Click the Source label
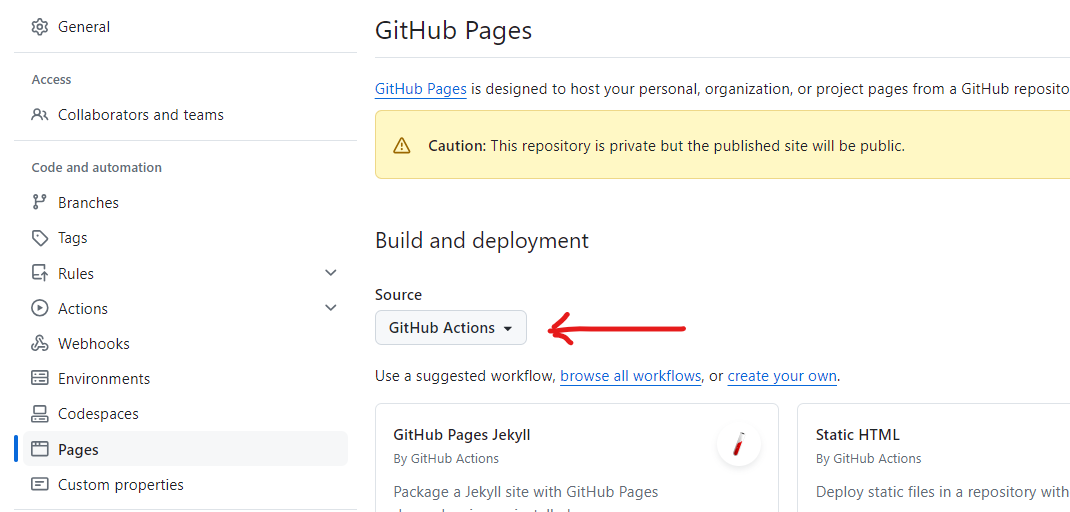This screenshot has width=1070, height=512. 399,294
